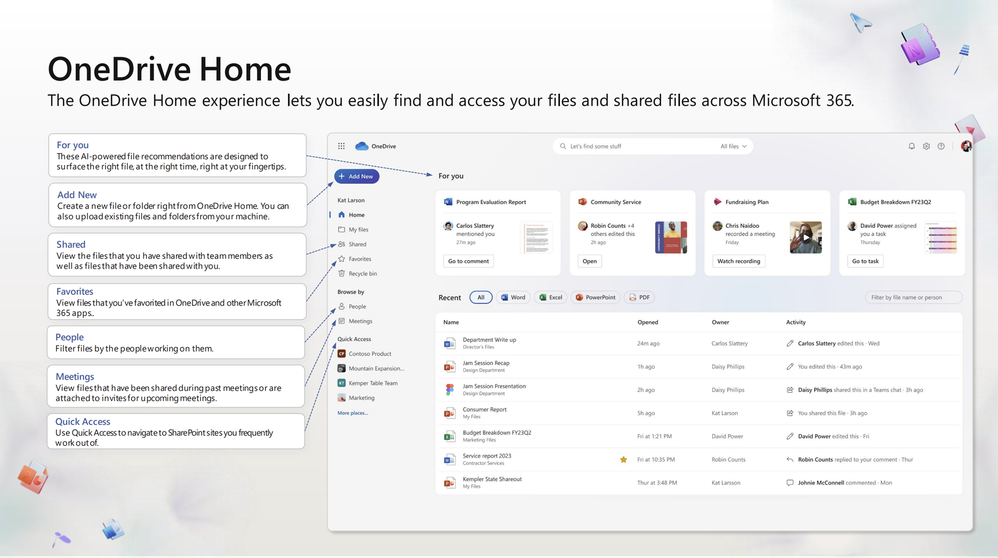The width and height of the screenshot is (998, 558).
Task: Click Carlos Slattery's avatar on Program Evaluation Report card
Action: tap(448, 226)
